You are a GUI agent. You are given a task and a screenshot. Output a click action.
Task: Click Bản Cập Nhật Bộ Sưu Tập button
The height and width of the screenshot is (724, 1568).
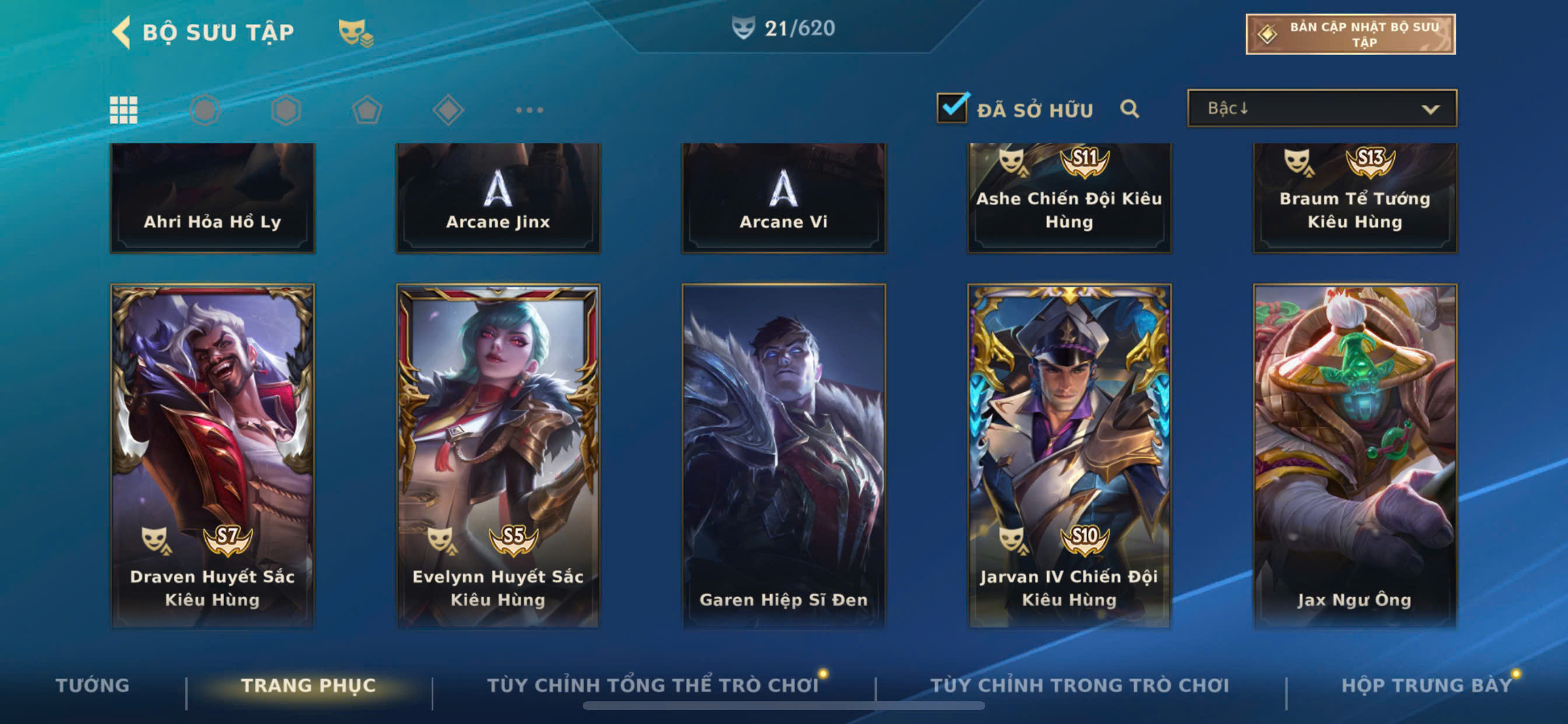1350,34
